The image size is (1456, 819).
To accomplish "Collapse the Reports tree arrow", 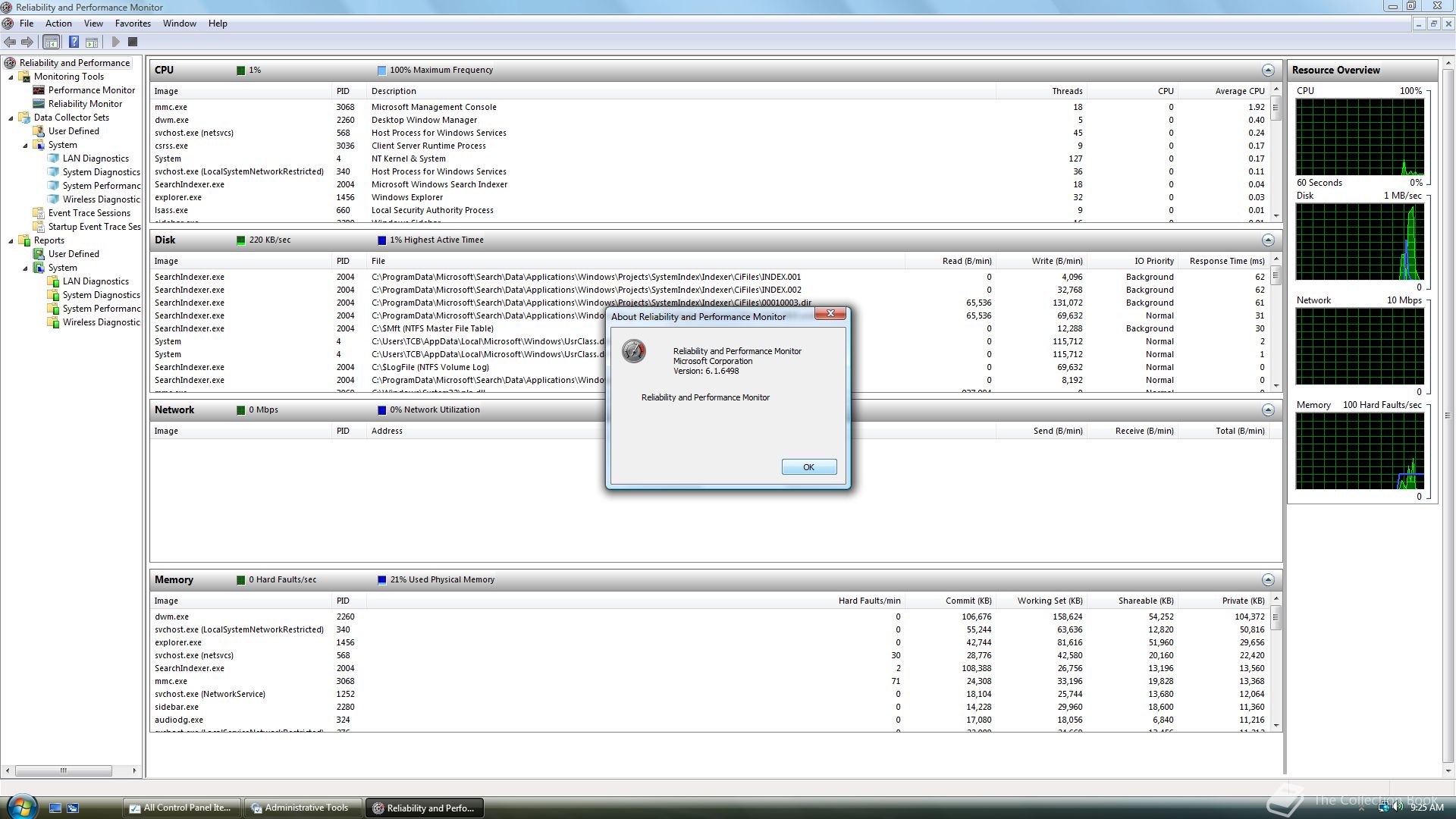I will 11,241.
